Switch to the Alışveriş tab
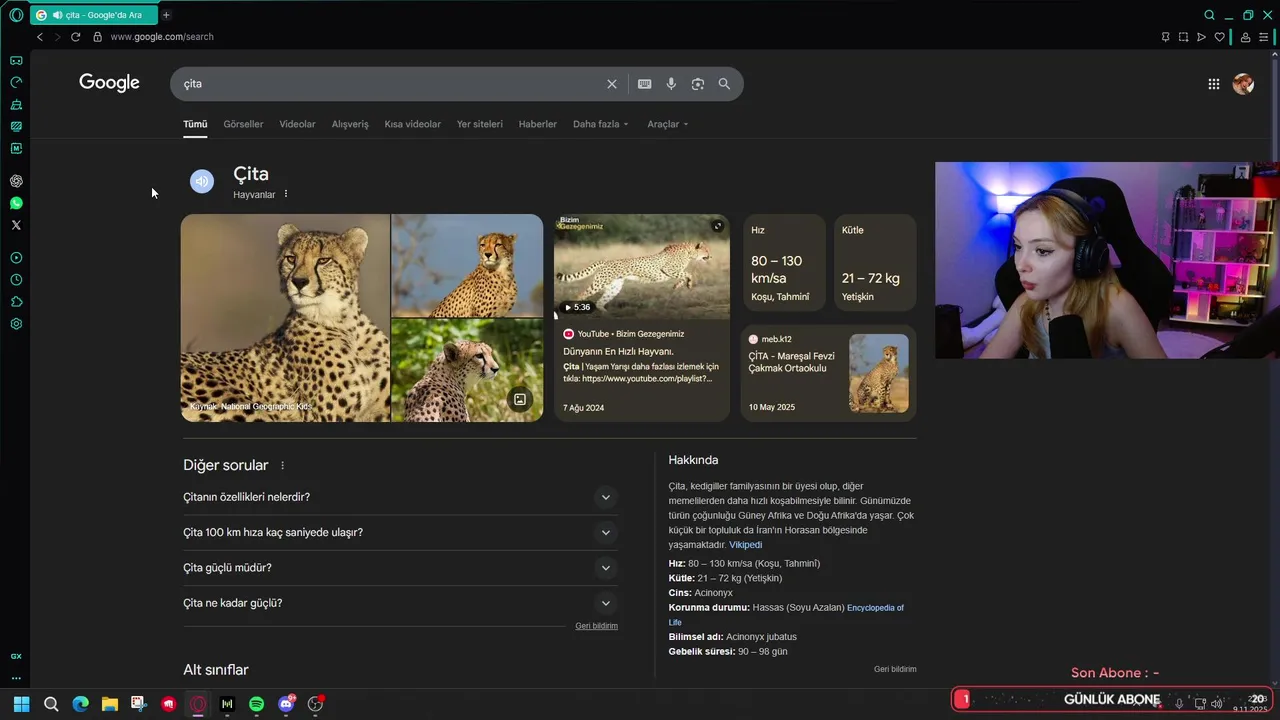Viewport: 1280px width, 720px height. click(350, 124)
